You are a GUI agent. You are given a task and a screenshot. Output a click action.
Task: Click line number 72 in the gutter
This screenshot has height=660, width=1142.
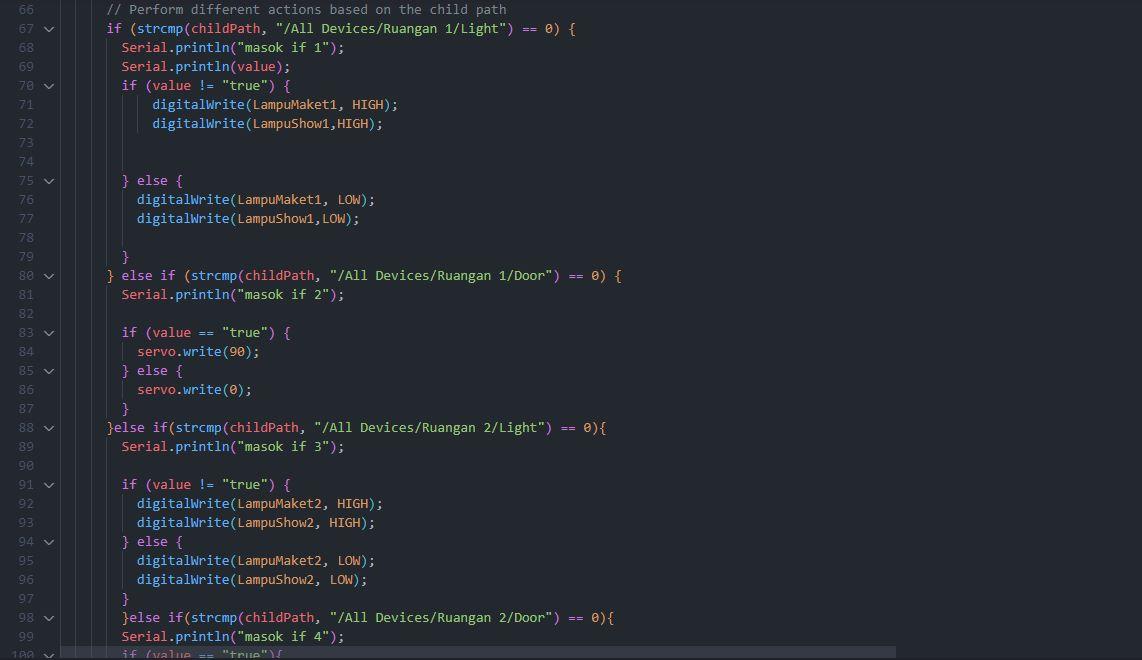(x=25, y=123)
